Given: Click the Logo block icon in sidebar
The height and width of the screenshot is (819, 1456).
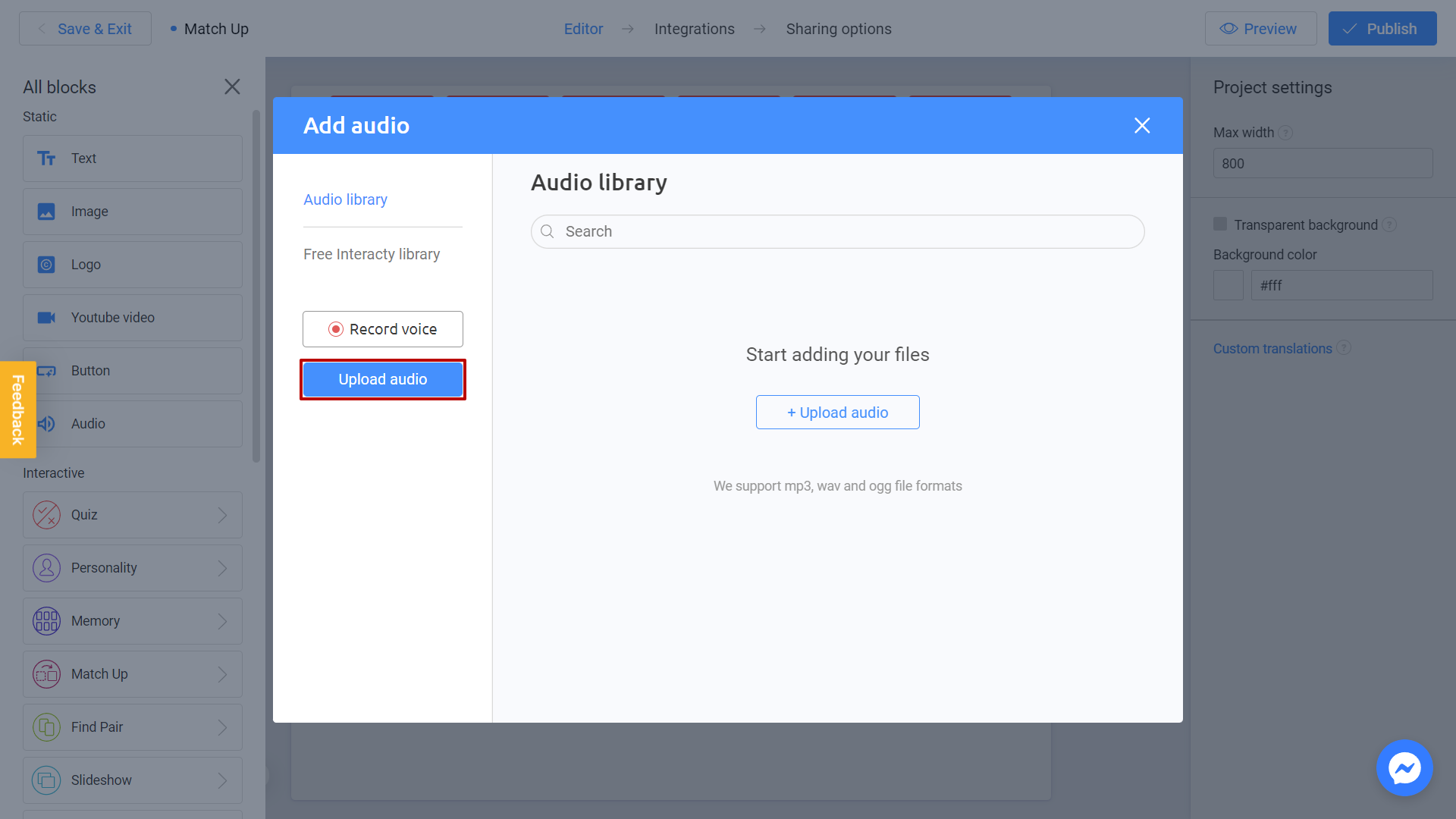Looking at the screenshot, I should tap(46, 264).
